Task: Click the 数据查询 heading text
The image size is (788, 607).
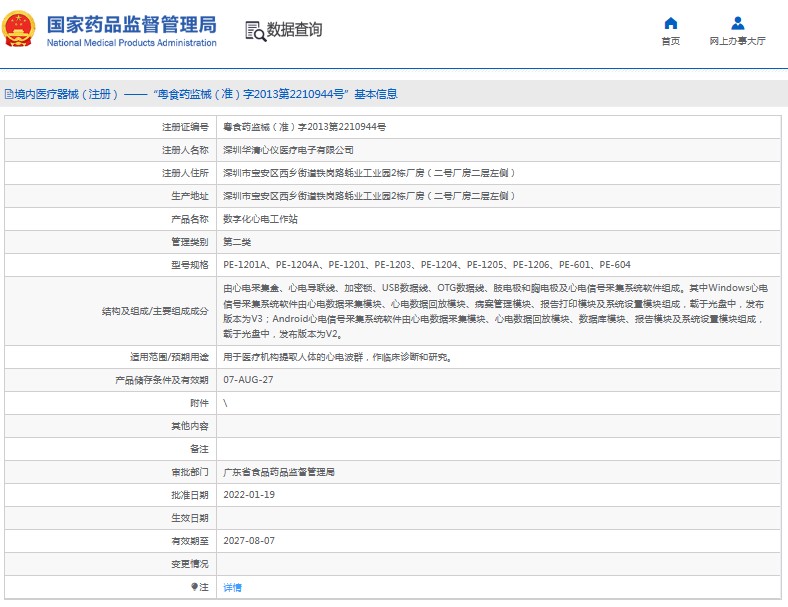Action: [x=294, y=30]
